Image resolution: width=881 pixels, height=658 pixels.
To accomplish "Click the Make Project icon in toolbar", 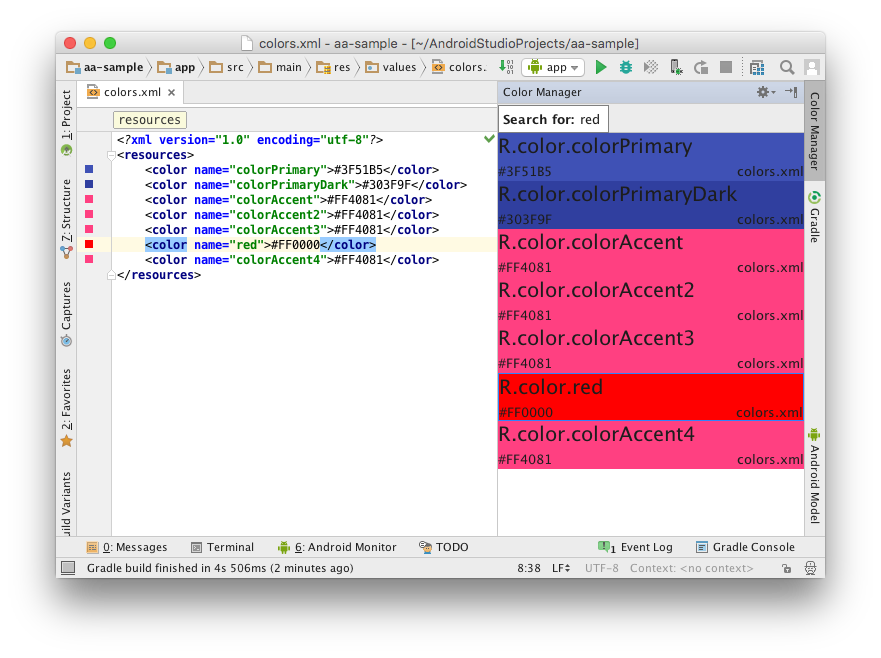I will click(506, 67).
